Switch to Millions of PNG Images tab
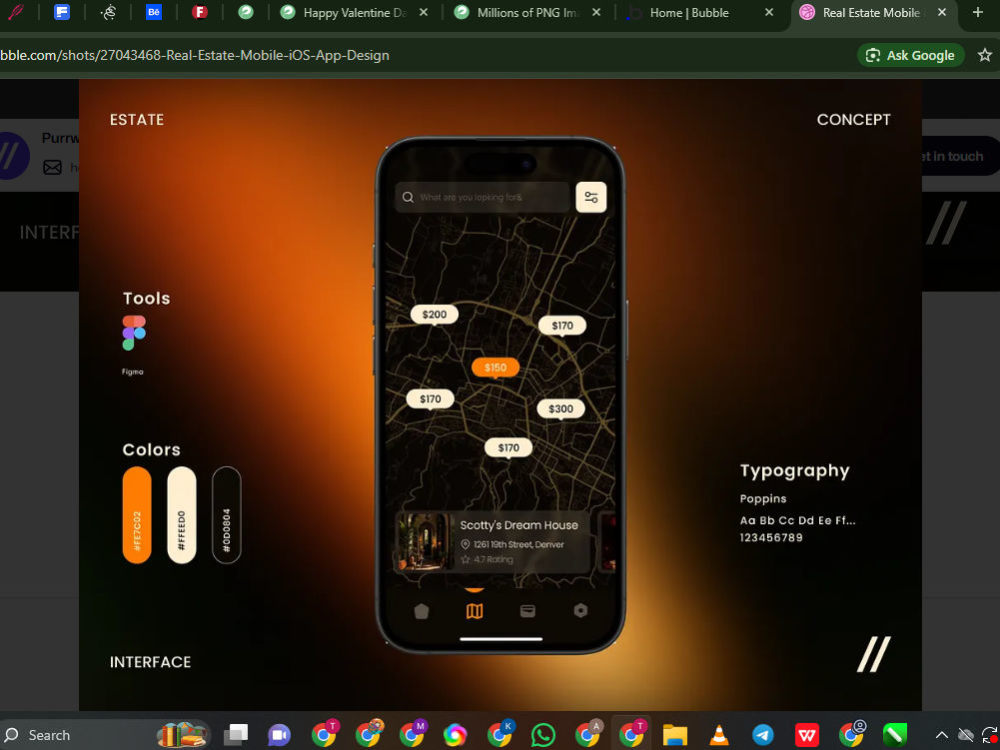 click(x=527, y=13)
